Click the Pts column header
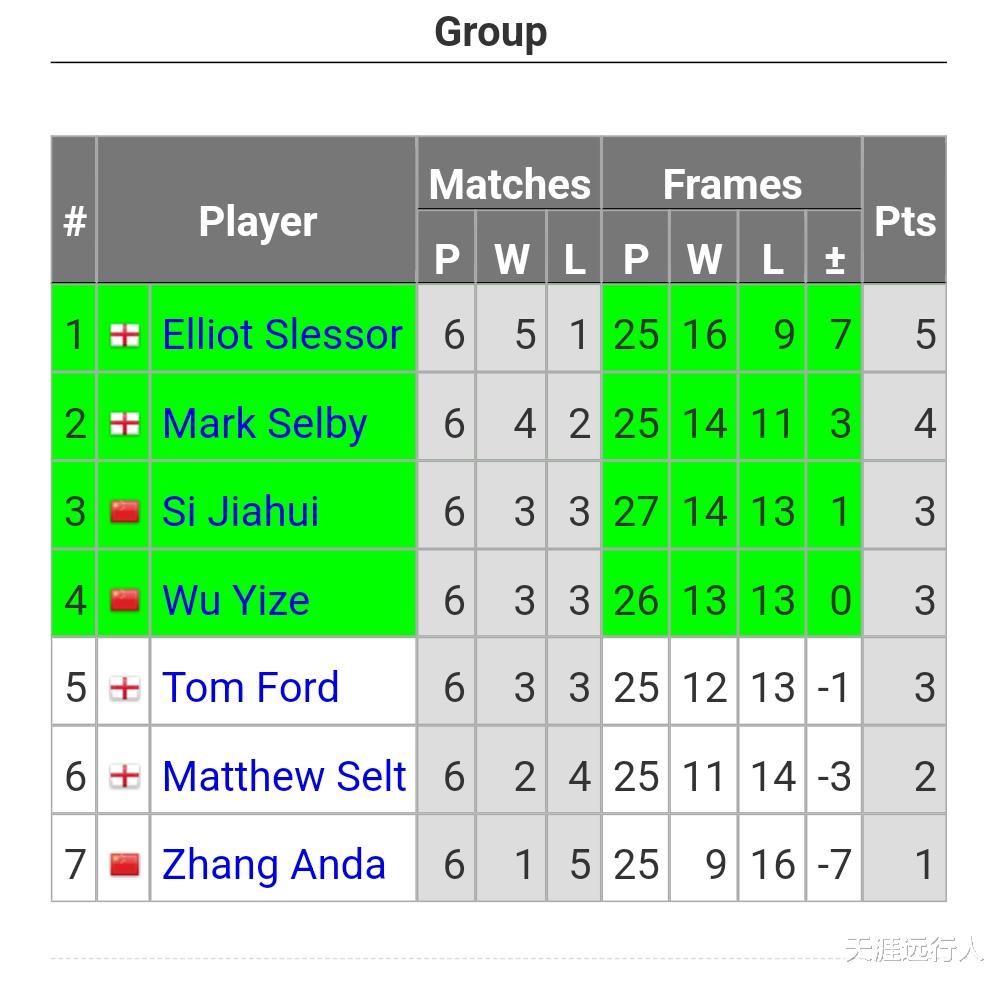This screenshot has height=982, width=999. click(904, 222)
